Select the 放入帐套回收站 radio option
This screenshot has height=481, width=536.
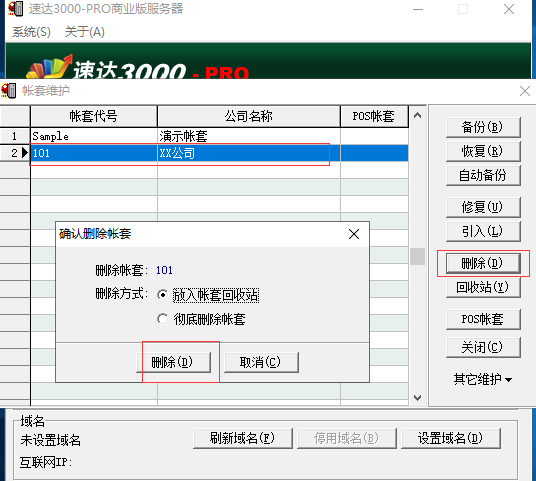pos(163,295)
